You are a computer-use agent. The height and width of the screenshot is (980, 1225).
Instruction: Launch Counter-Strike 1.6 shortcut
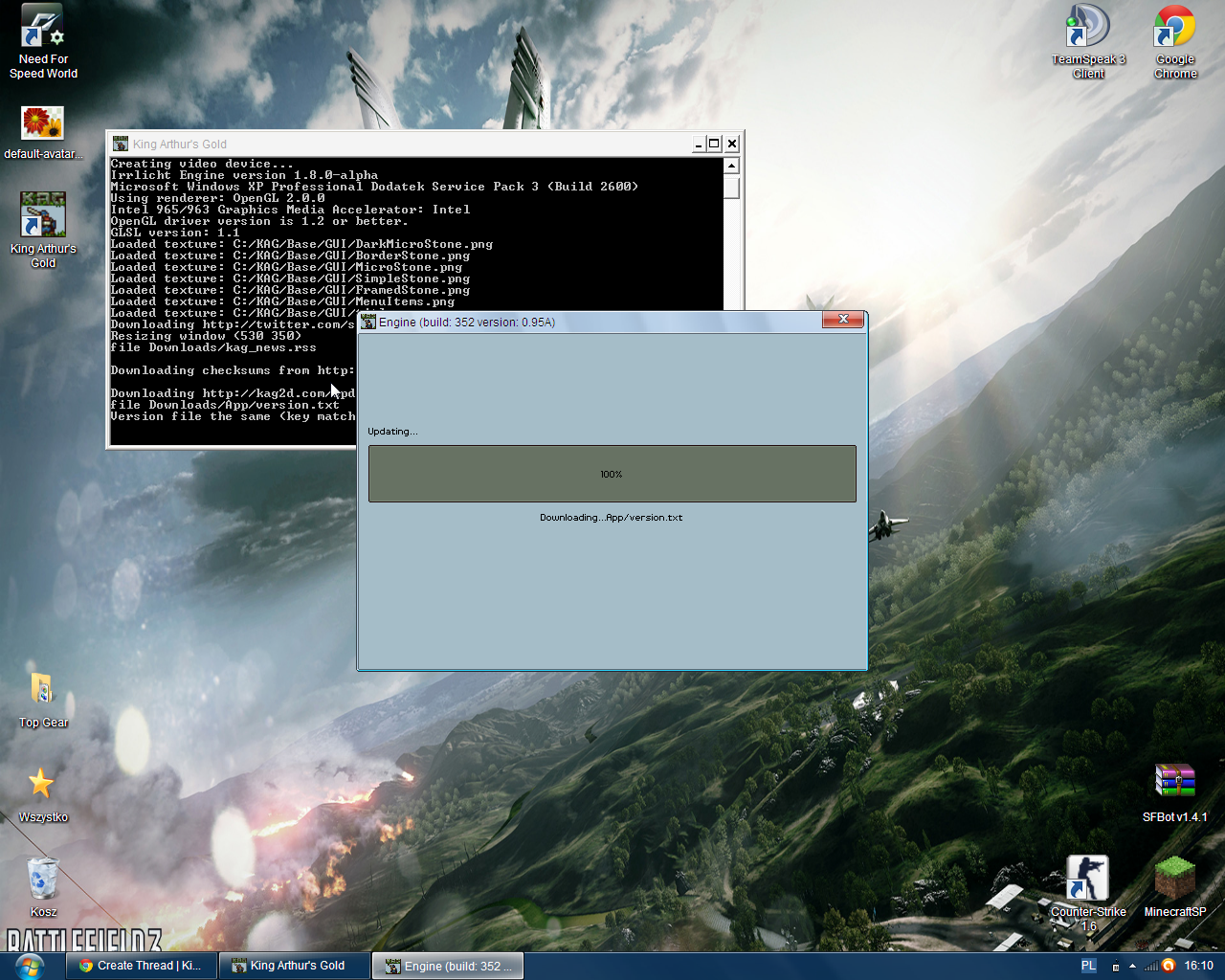(x=1088, y=893)
